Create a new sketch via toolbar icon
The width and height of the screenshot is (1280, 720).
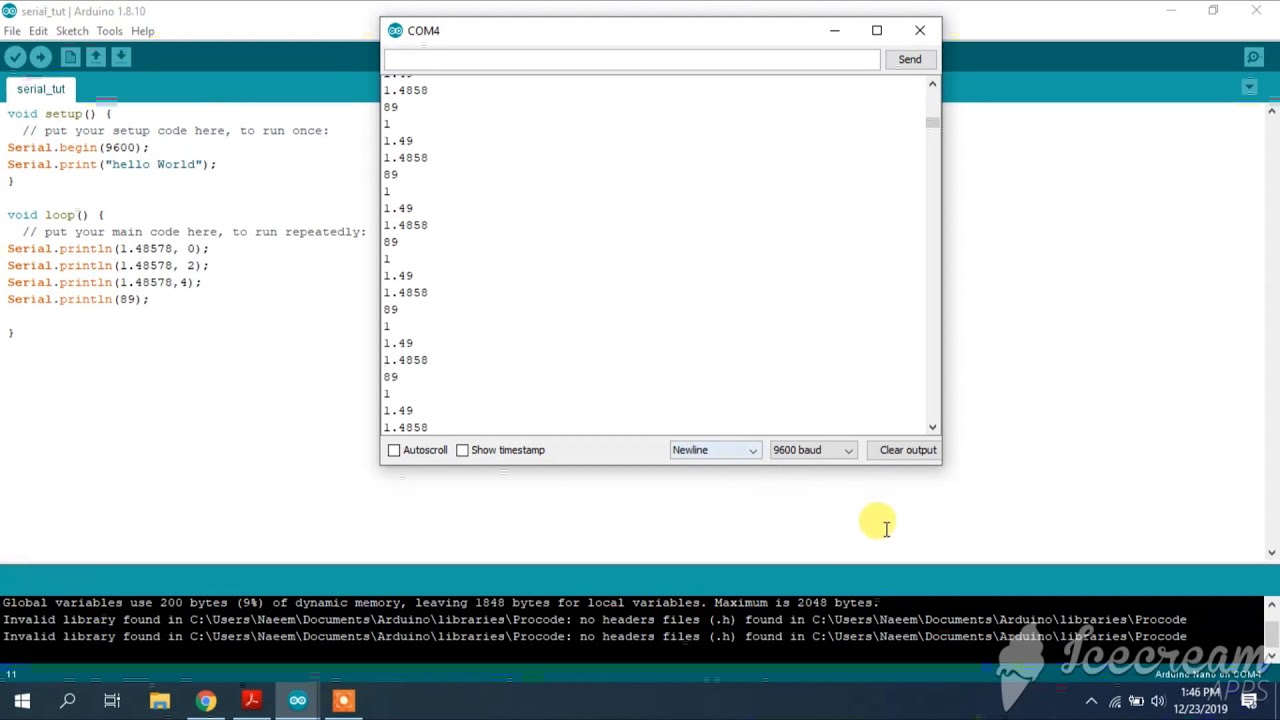pyautogui.click(x=70, y=58)
